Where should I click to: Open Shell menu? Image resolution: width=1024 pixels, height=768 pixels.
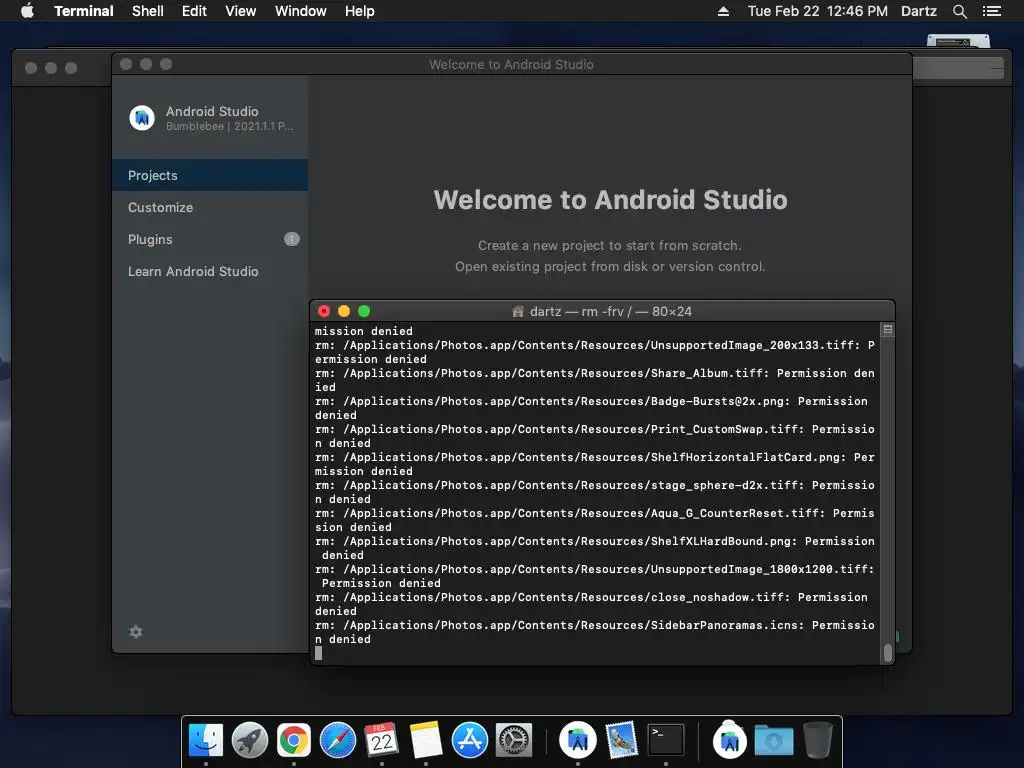click(x=148, y=11)
